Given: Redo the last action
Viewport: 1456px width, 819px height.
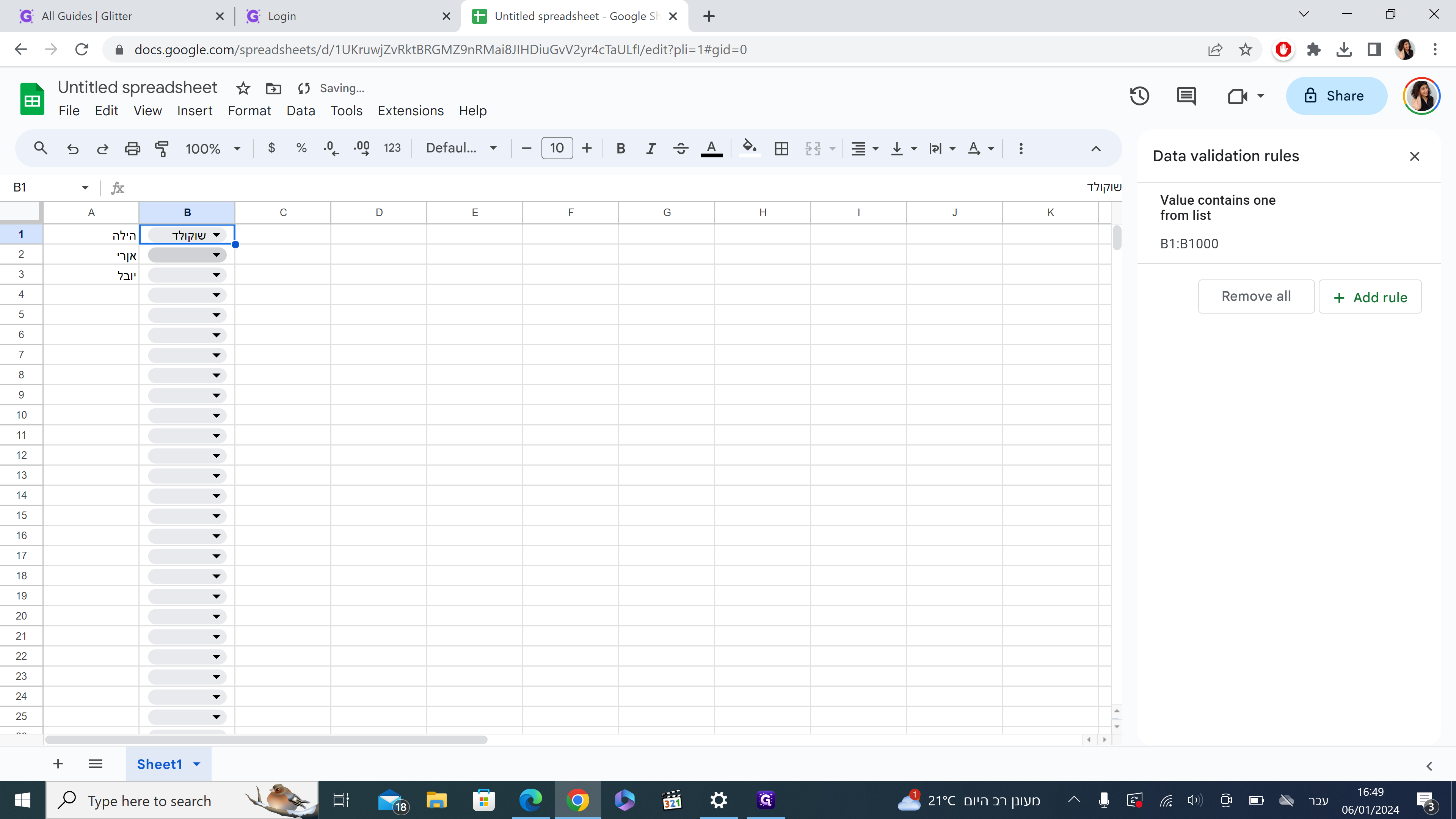Looking at the screenshot, I should pyautogui.click(x=102, y=148).
